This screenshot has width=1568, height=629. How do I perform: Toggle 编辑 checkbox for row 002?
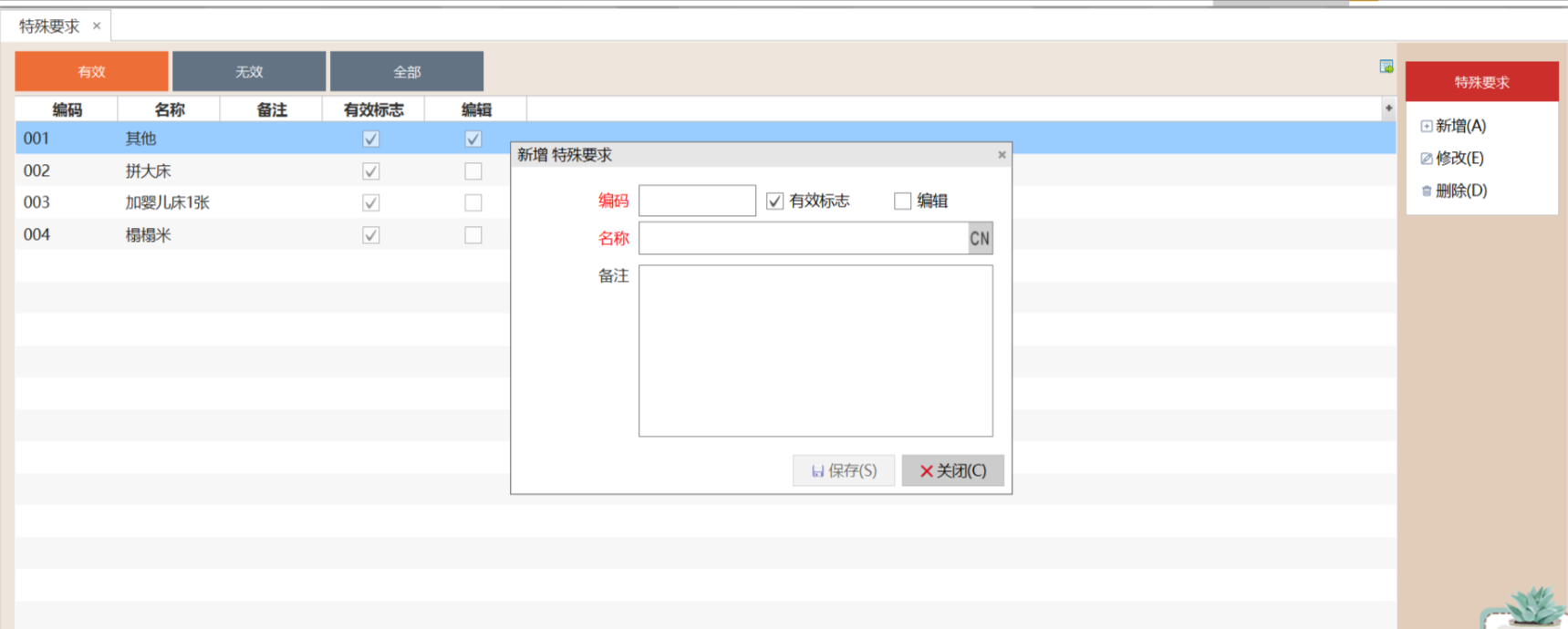click(x=472, y=171)
